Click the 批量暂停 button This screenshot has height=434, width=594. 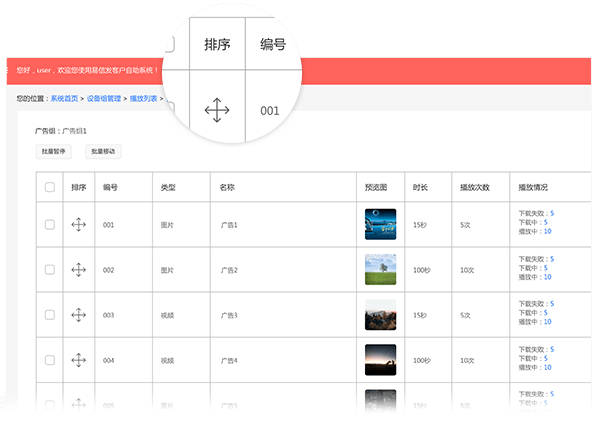coord(53,151)
